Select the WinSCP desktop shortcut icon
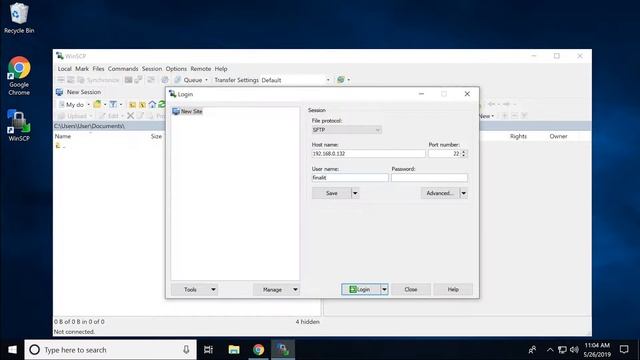The image size is (640, 360). [19, 126]
